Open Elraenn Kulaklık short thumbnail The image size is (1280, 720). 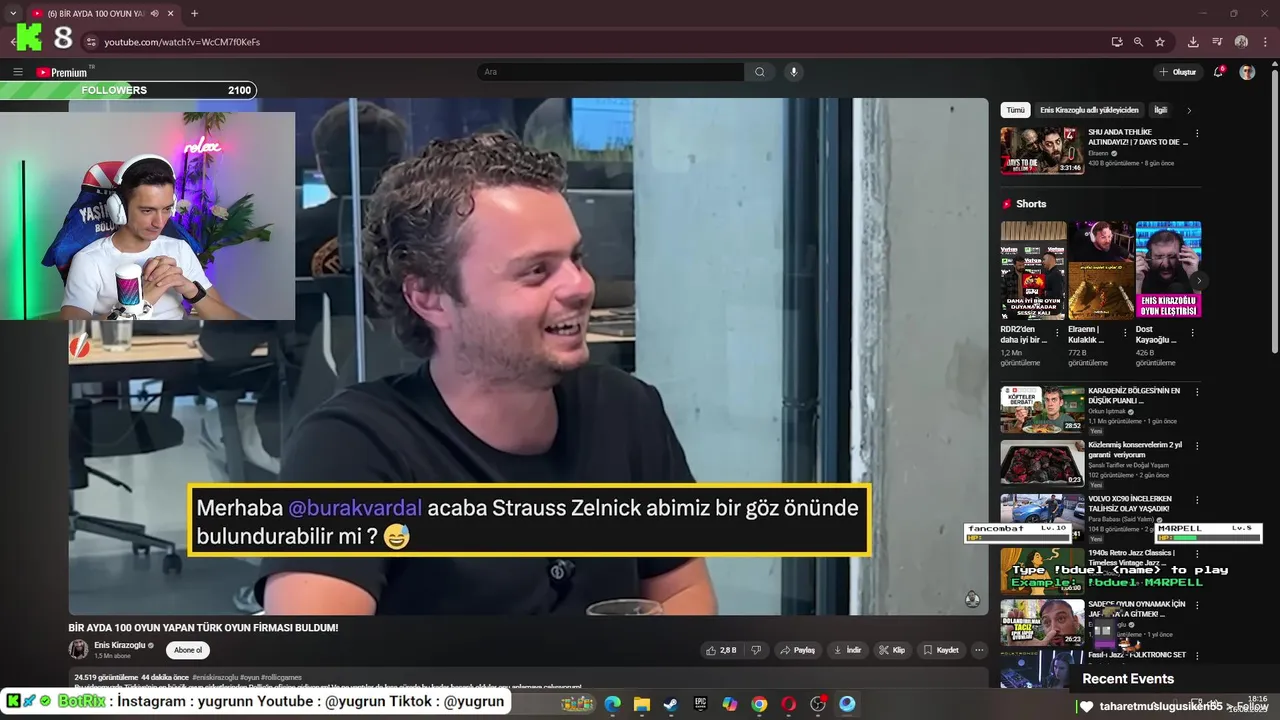[1101, 270]
